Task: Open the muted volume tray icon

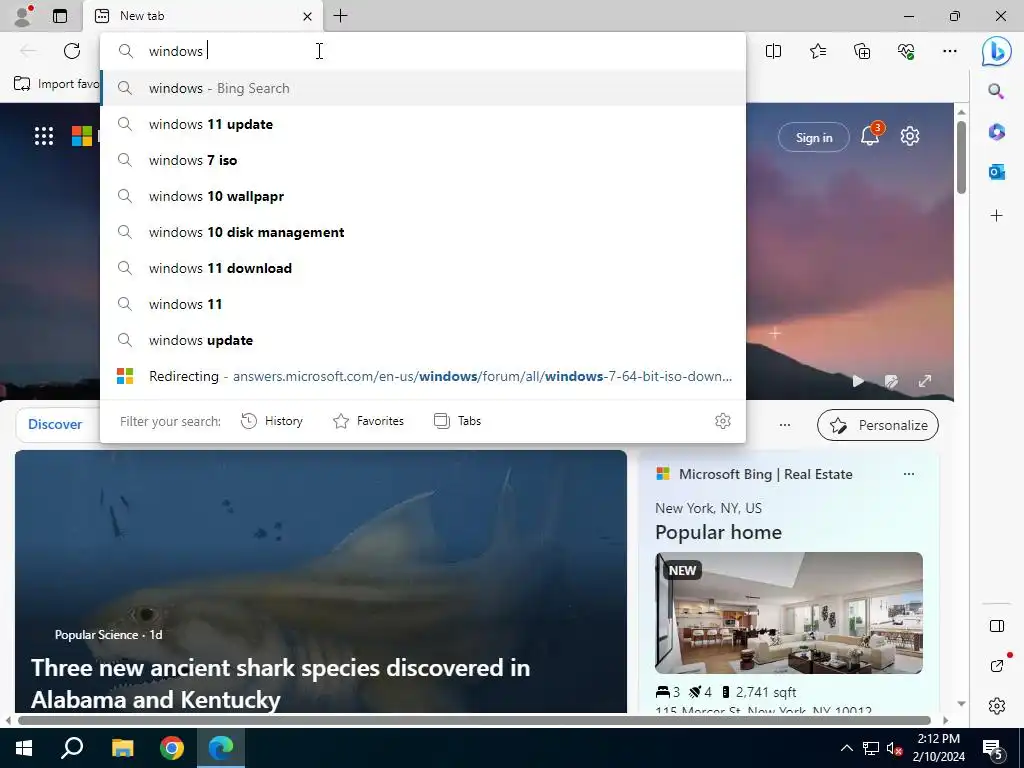Action: pos(894,748)
